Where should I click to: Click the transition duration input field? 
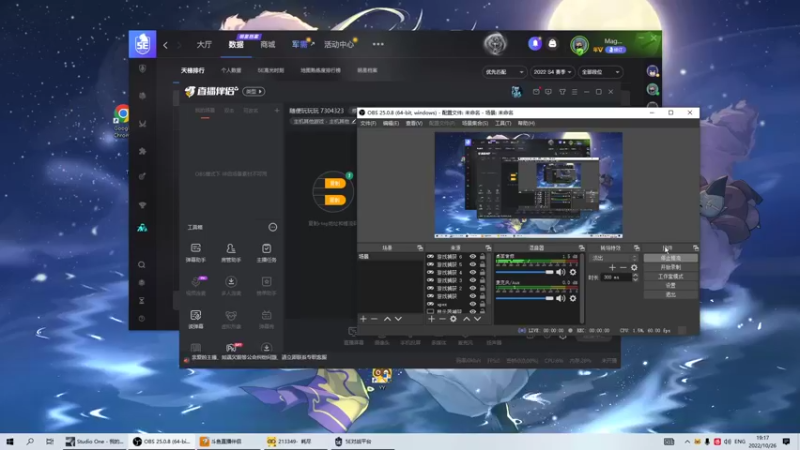pos(616,277)
